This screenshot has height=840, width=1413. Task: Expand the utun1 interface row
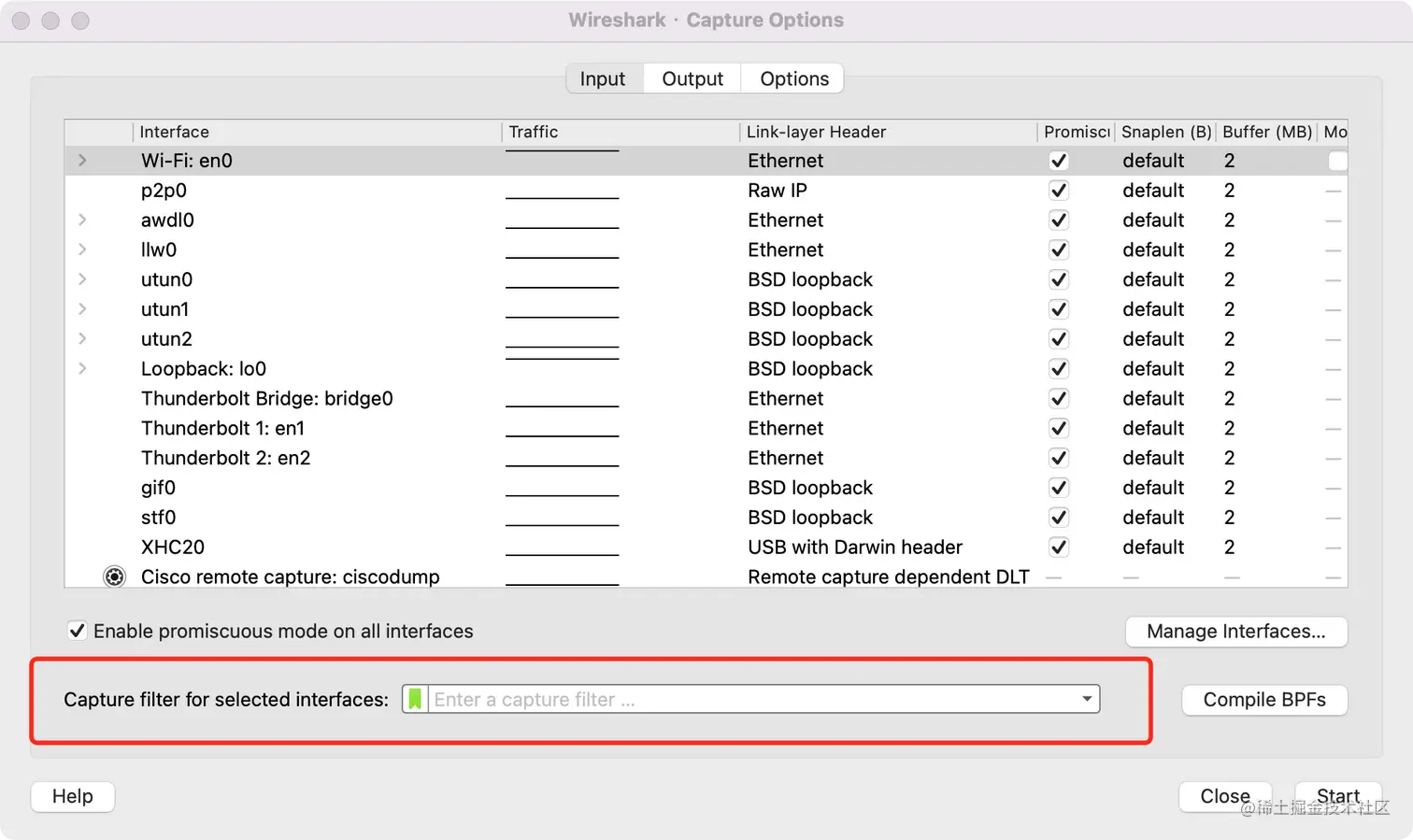coord(82,309)
